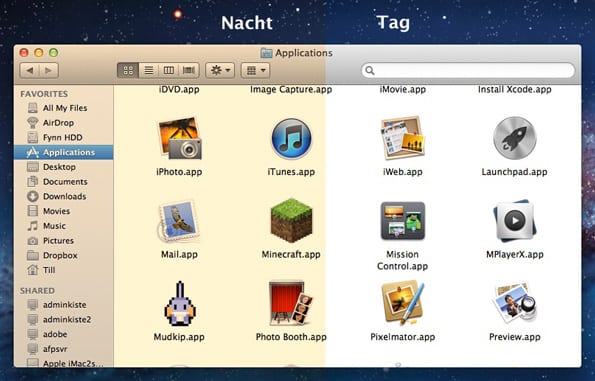Click the iWeb.app icon
The image size is (595, 381).
[403, 138]
